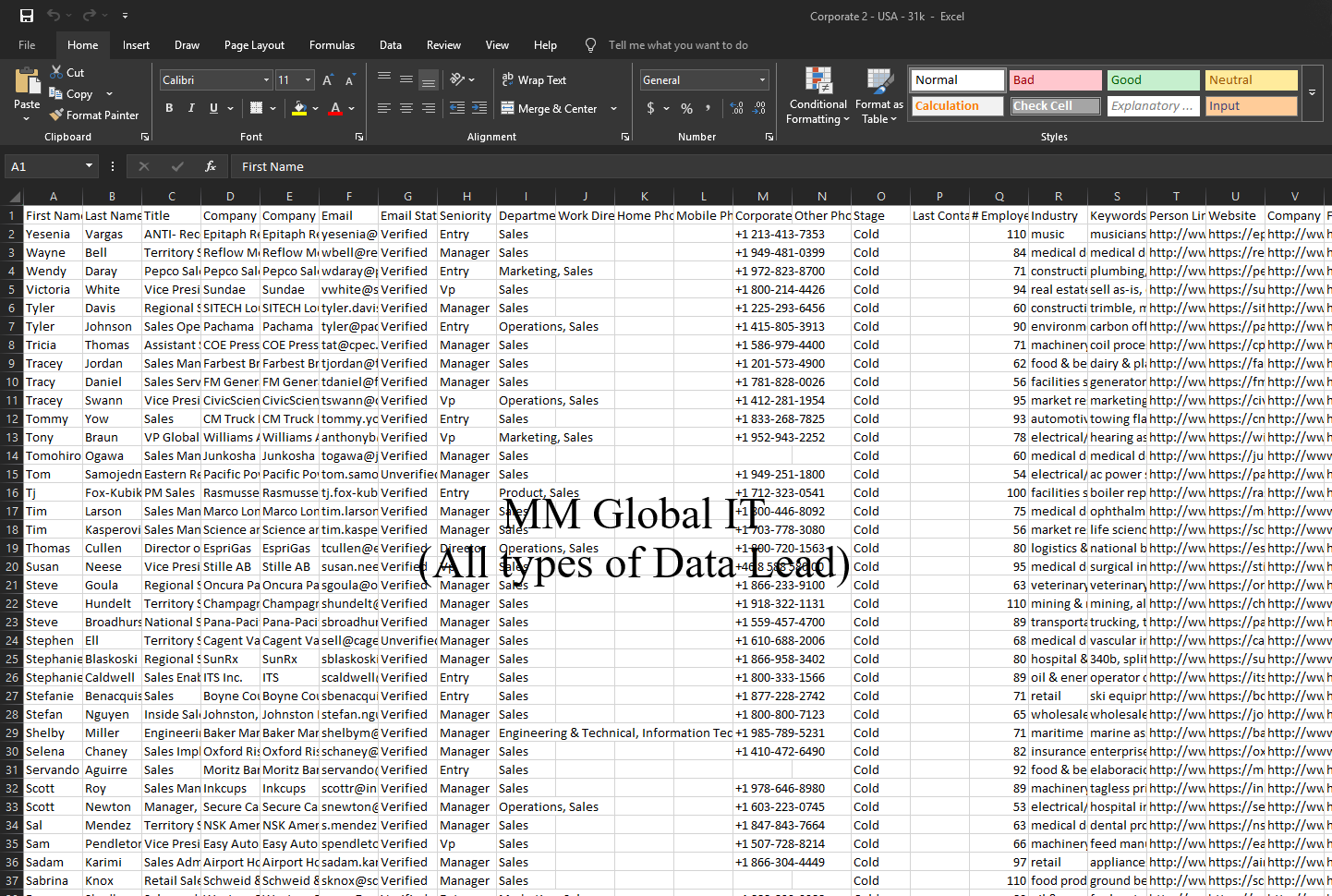Click the Copy icon
The width and height of the screenshot is (1332, 896).
pos(56,93)
